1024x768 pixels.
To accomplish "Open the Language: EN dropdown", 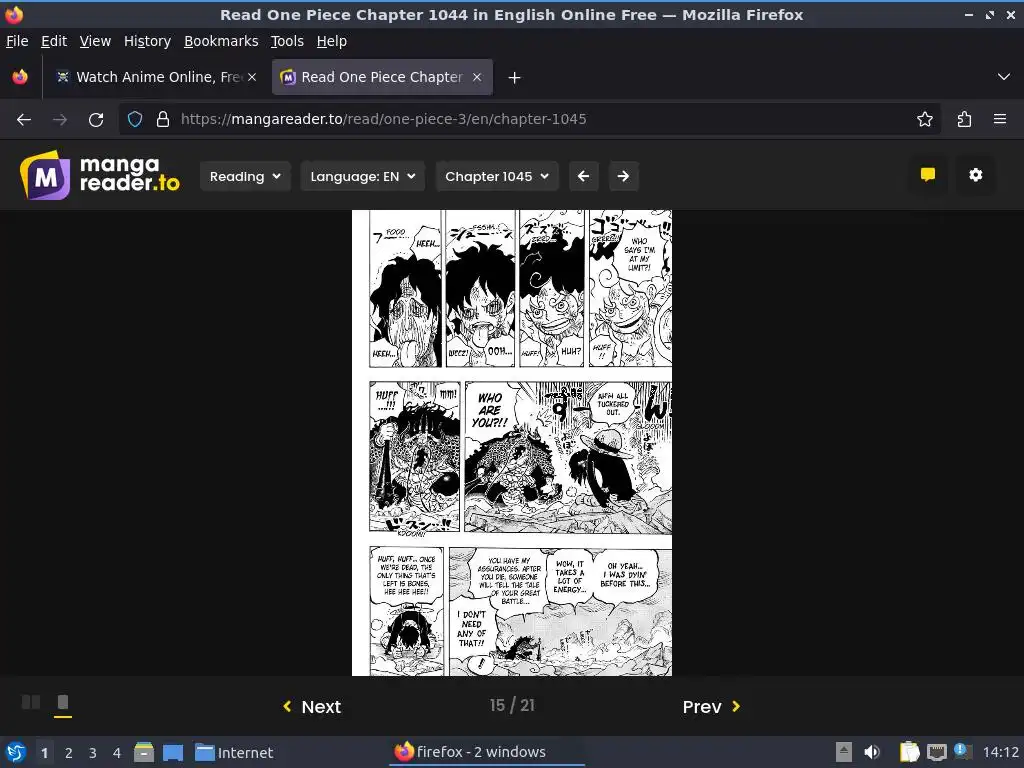I will [x=362, y=176].
